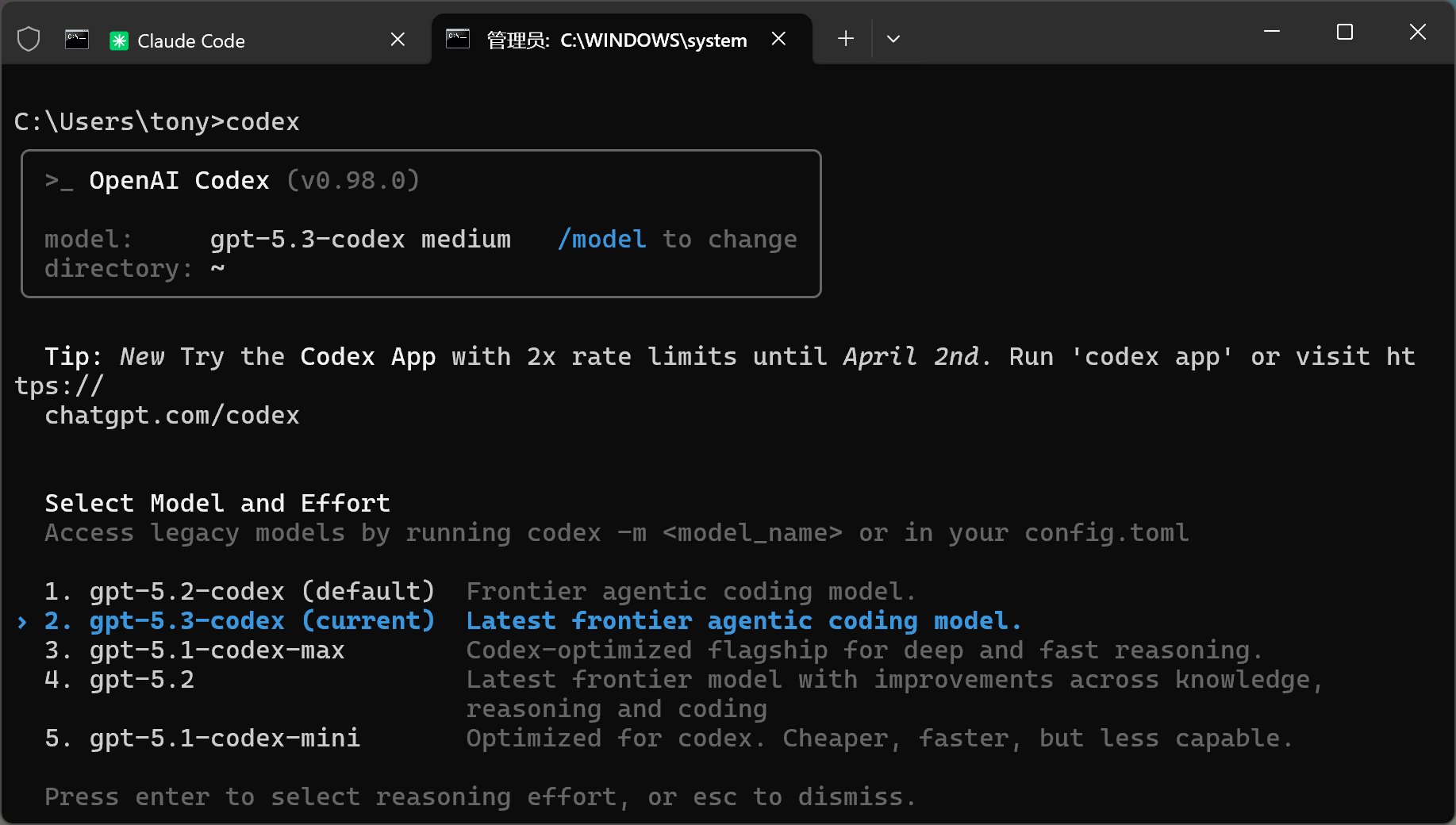Image resolution: width=1456 pixels, height=825 pixels.
Task: Click the green Claude Code asterisk icon
Action: 119,40
